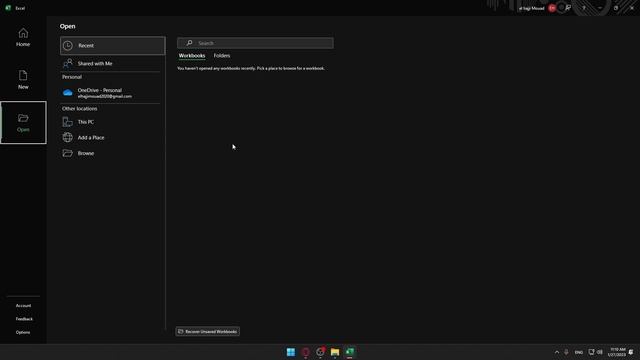Open the New workbook page
Screen dimensions: 640x360
[x=23, y=80]
